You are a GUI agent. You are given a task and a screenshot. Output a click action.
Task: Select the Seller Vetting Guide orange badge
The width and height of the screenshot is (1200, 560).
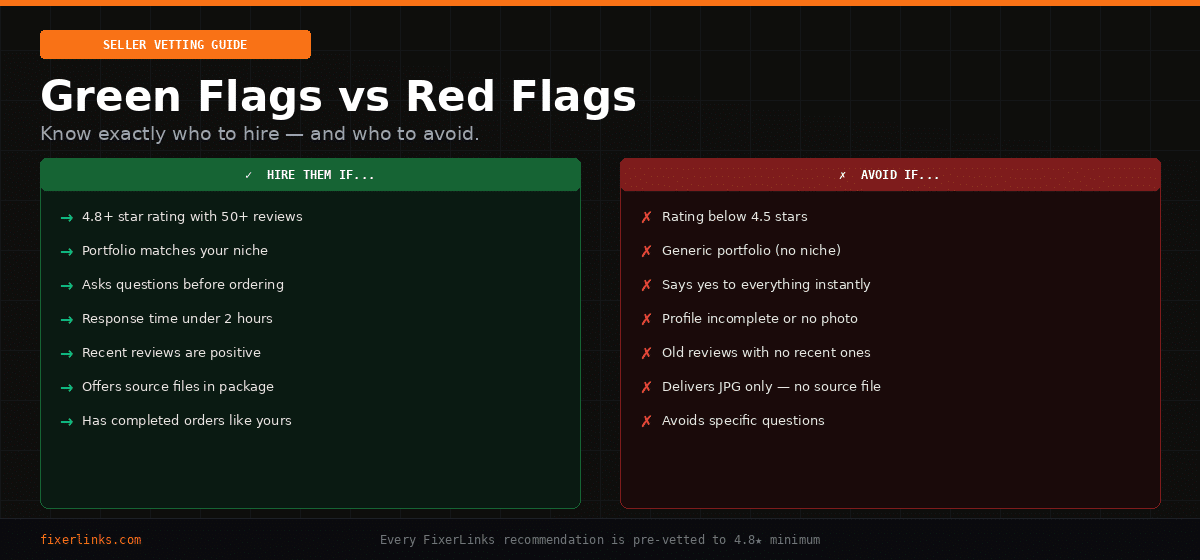coord(175,45)
